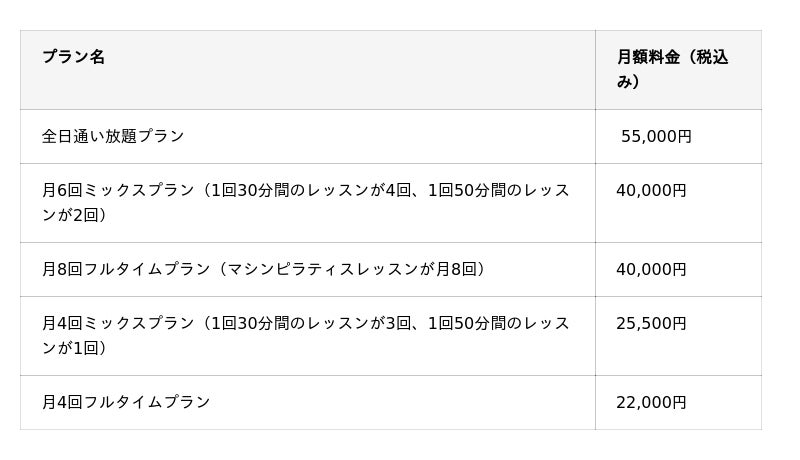Click 1回50分間 in the 月6回ミックスプラン row
800x460 pixels.
click(x=470, y=190)
